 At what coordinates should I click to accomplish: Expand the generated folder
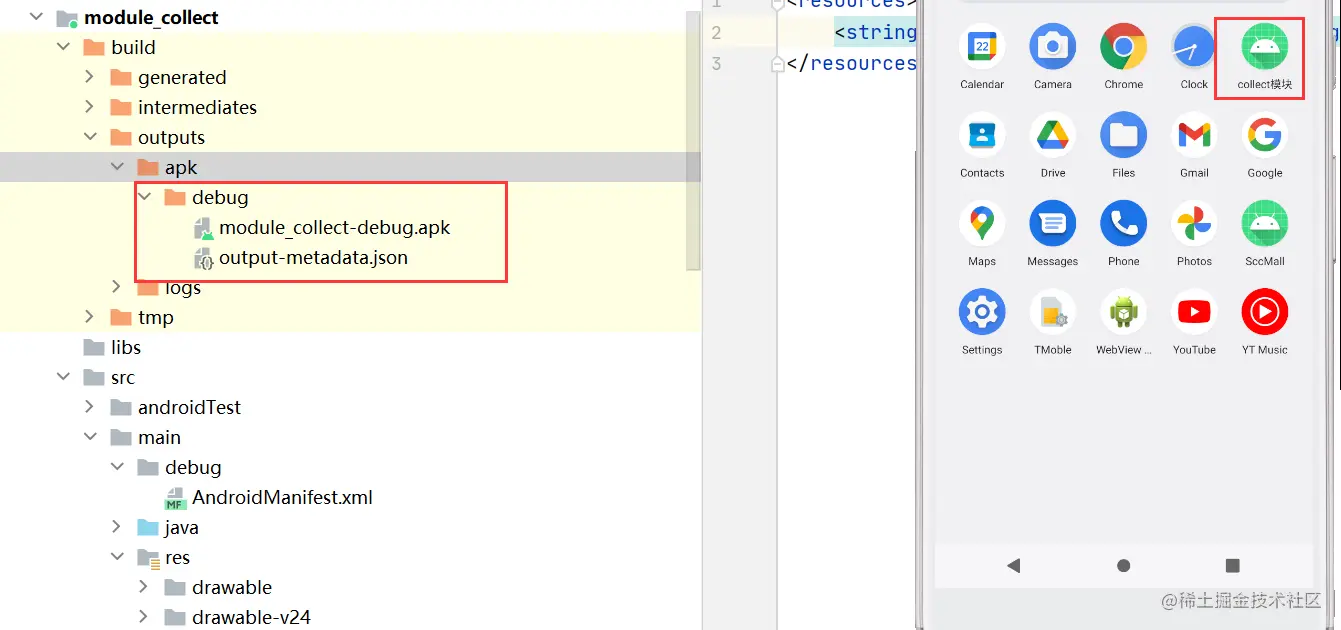90,78
